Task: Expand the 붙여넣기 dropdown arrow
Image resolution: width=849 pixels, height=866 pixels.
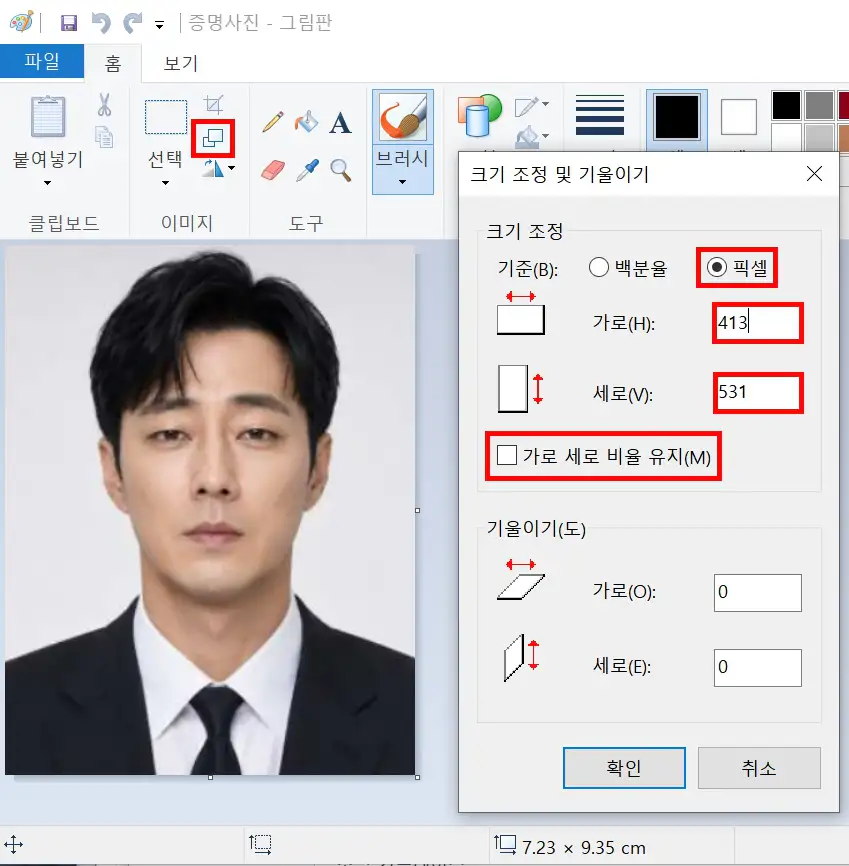Action: tap(48, 183)
